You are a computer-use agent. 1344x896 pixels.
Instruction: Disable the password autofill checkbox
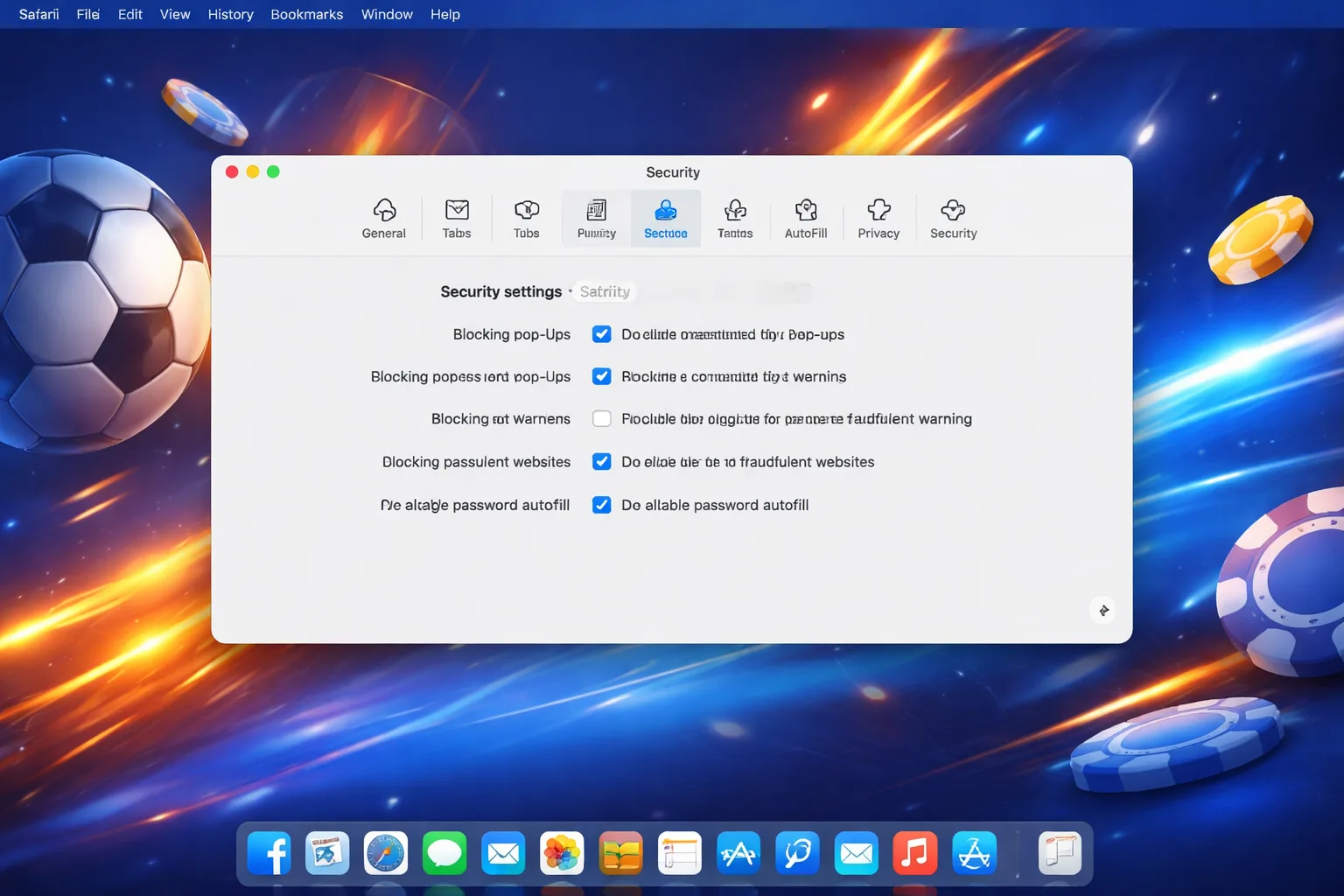coord(601,505)
